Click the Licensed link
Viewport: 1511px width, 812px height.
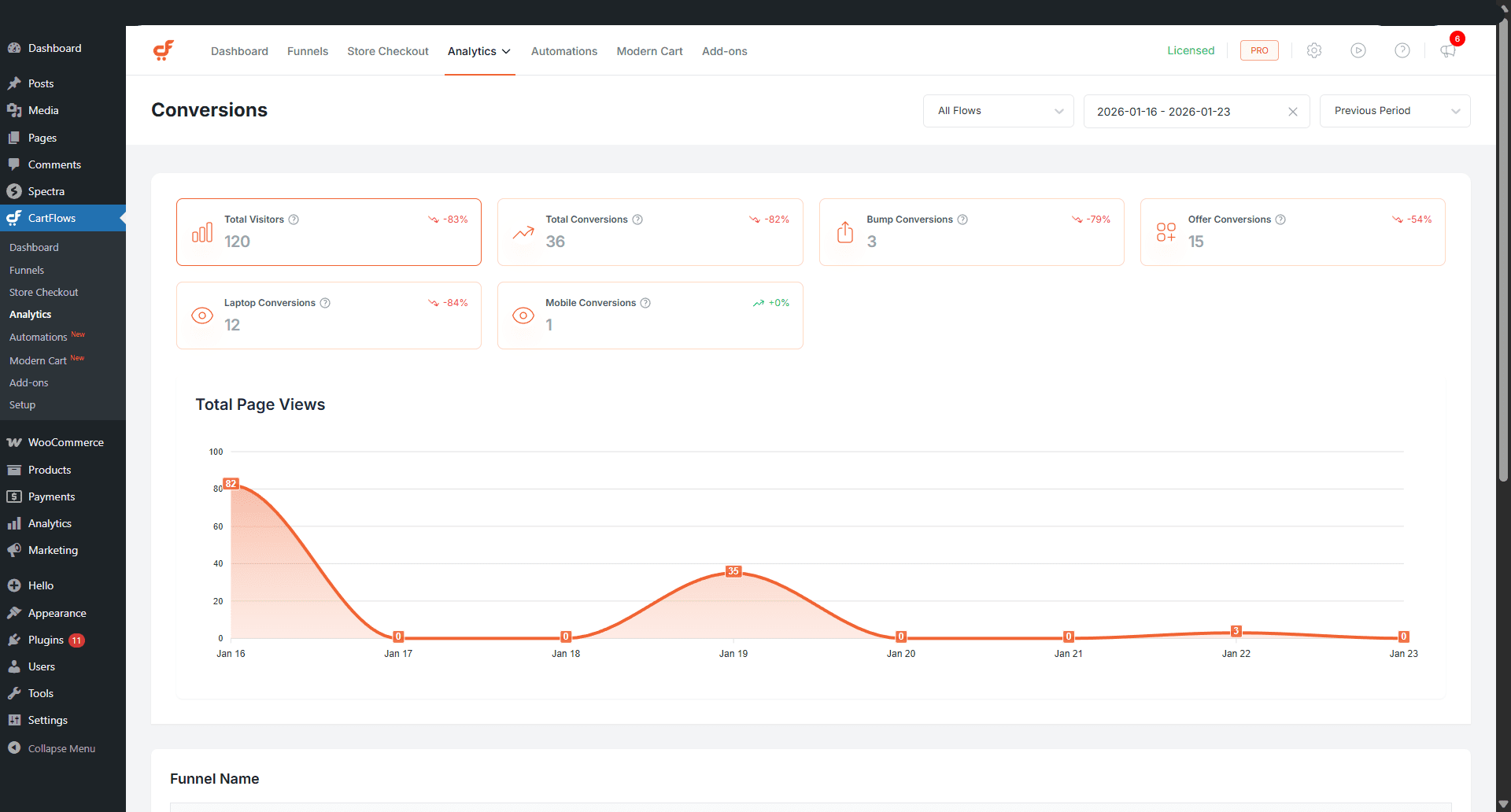tap(1191, 50)
